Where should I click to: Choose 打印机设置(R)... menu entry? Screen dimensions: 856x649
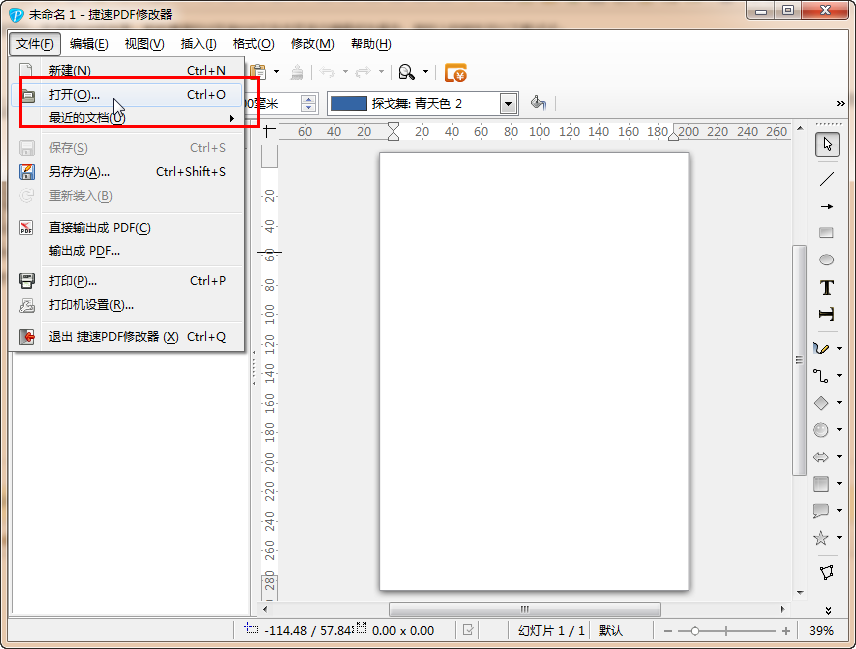point(127,305)
